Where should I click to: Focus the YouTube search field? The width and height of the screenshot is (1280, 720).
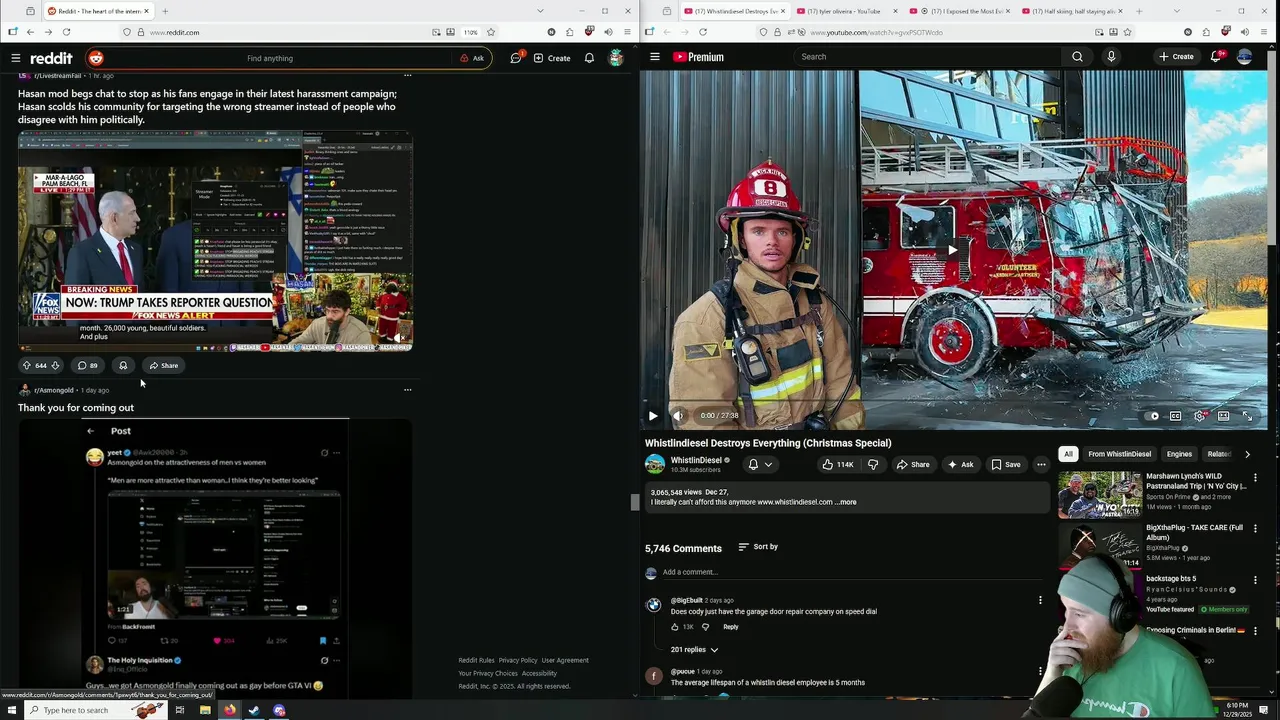(x=925, y=57)
